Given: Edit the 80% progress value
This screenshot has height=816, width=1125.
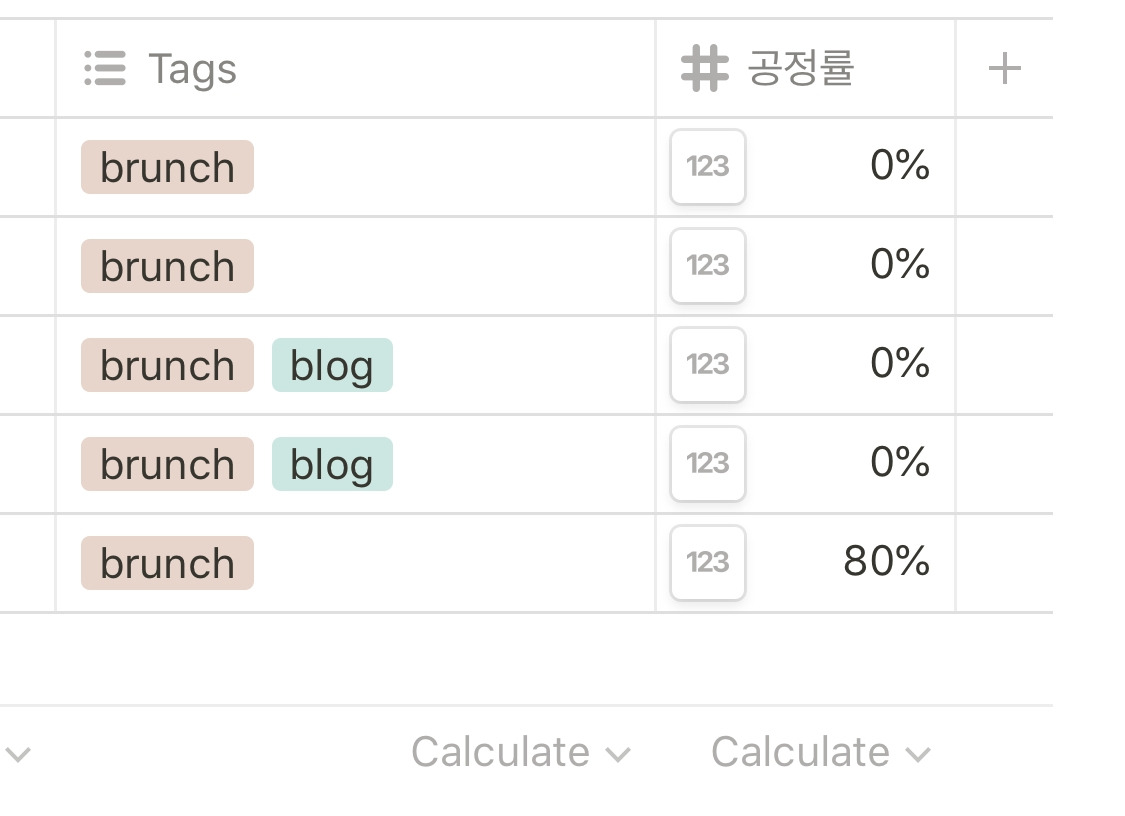Looking at the screenshot, I should click(886, 561).
